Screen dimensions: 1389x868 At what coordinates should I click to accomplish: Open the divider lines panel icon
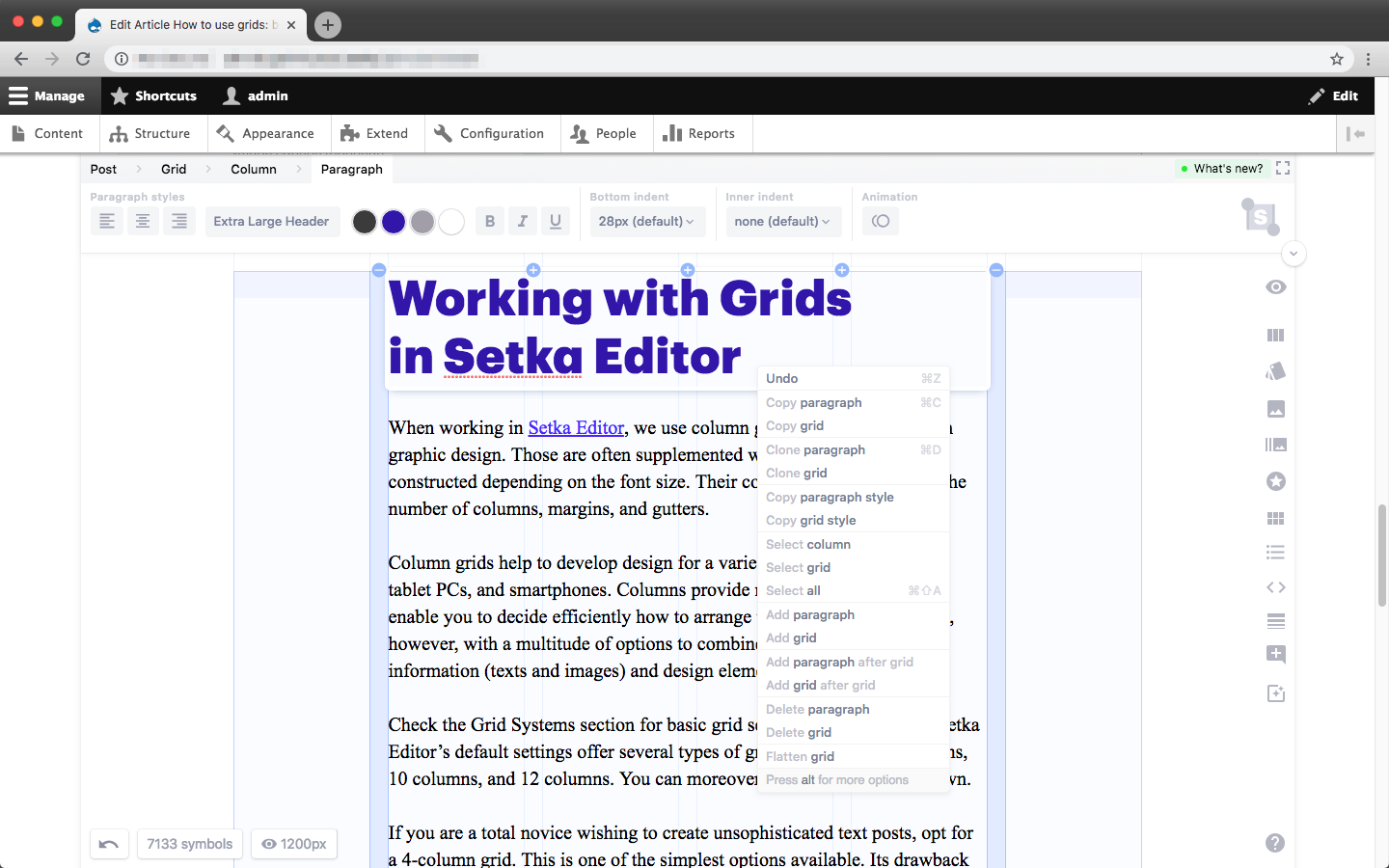coord(1276,621)
